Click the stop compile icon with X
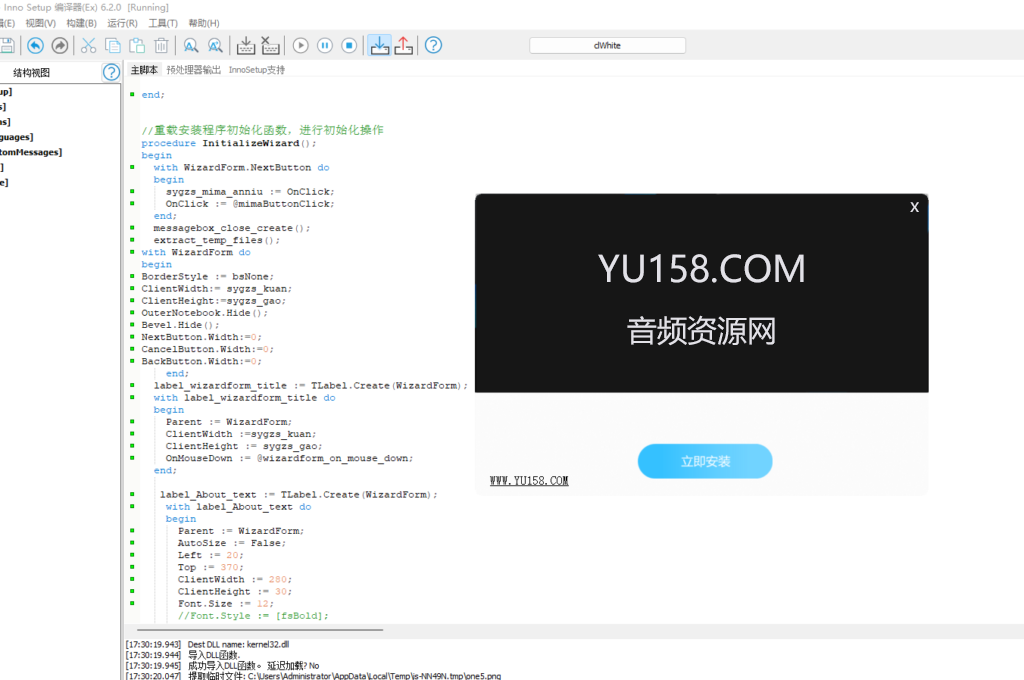The image size is (1024, 680). 270,45
